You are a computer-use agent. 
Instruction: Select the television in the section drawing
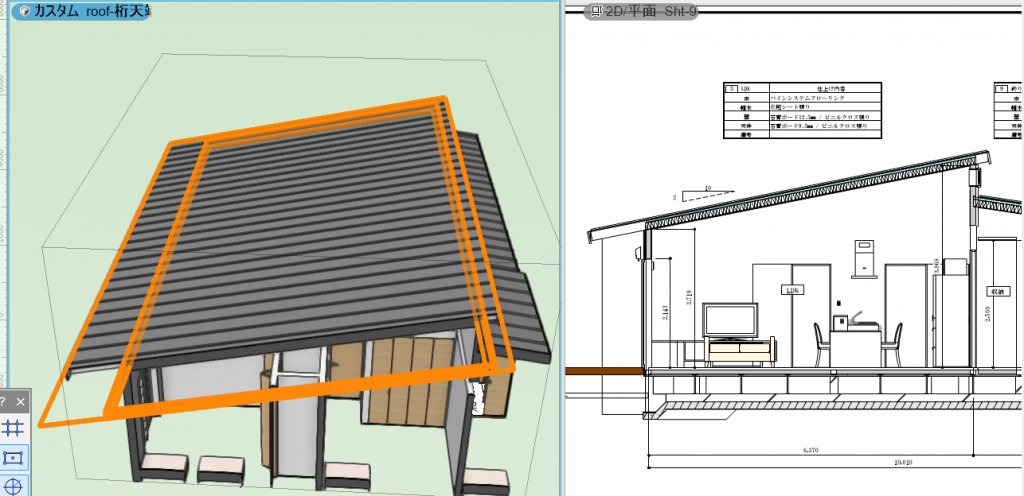(x=730, y=320)
